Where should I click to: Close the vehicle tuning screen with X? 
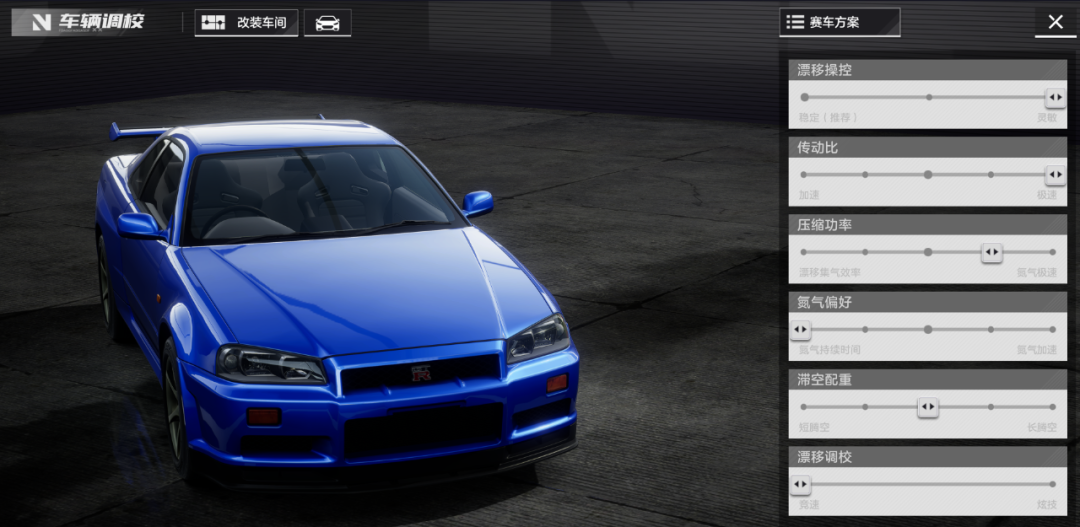pos(1055,22)
